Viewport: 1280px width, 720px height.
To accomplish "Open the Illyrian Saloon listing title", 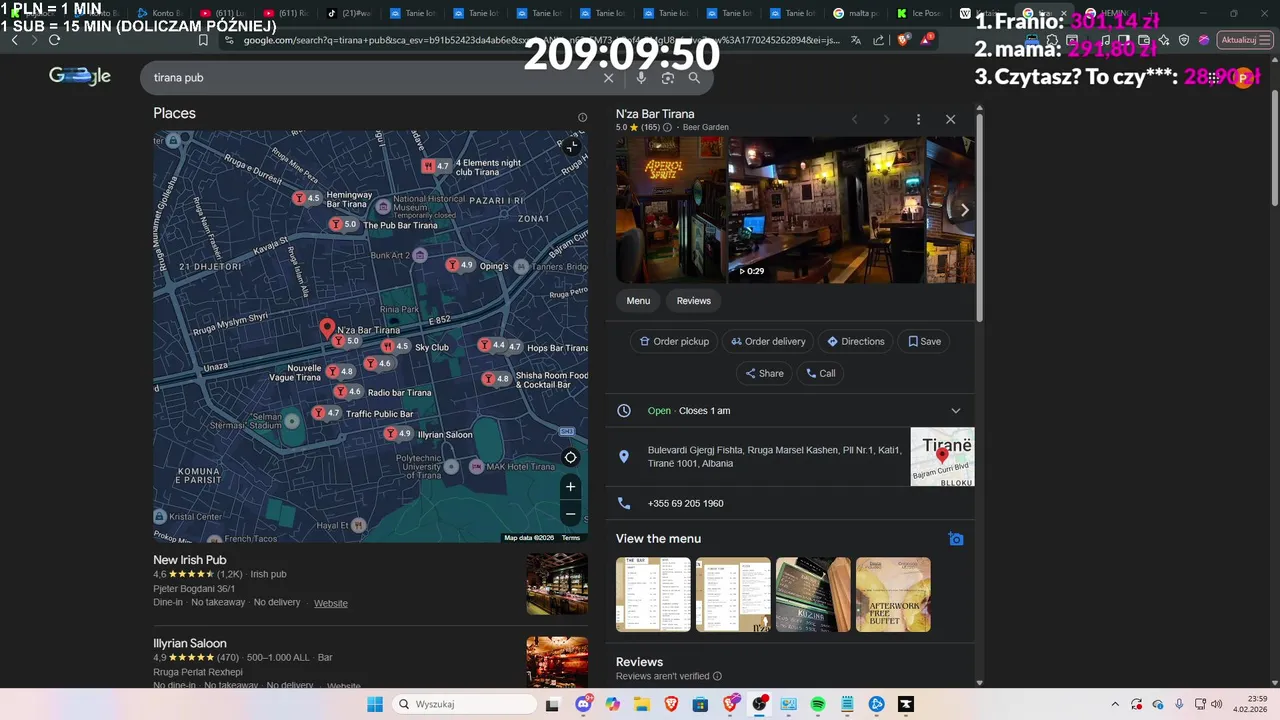I will click(190, 643).
